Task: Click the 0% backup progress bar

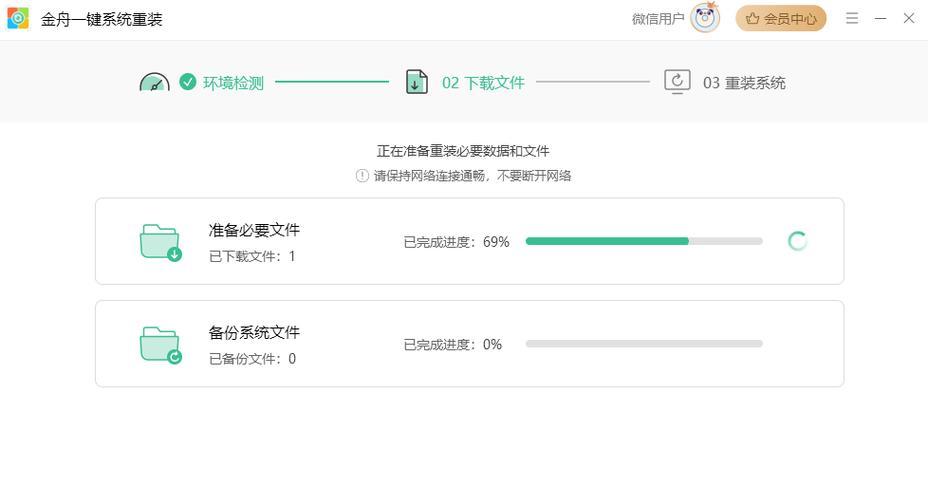Action: tap(644, 344)
